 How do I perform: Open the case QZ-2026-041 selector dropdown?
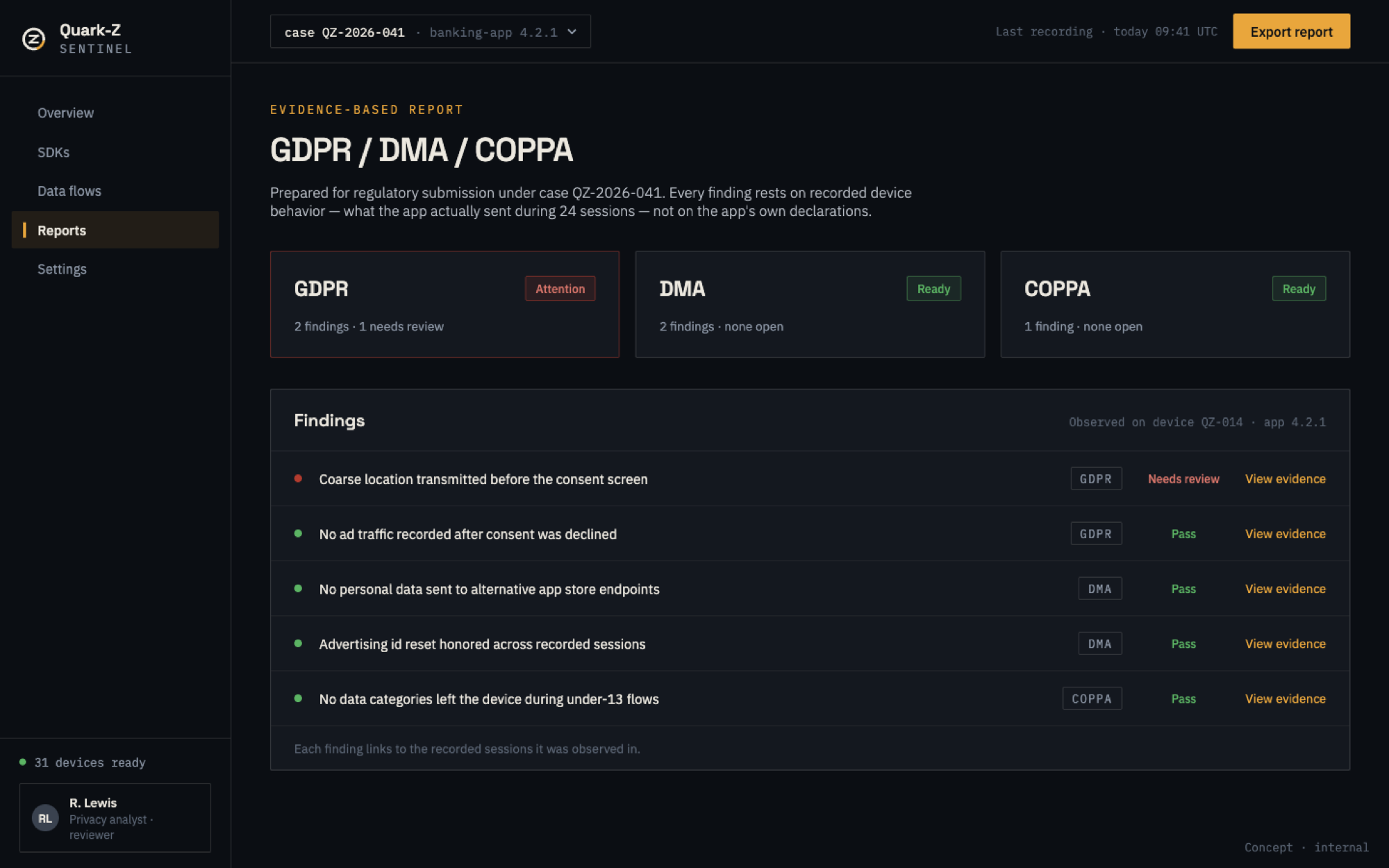click(x=430, y=32)
